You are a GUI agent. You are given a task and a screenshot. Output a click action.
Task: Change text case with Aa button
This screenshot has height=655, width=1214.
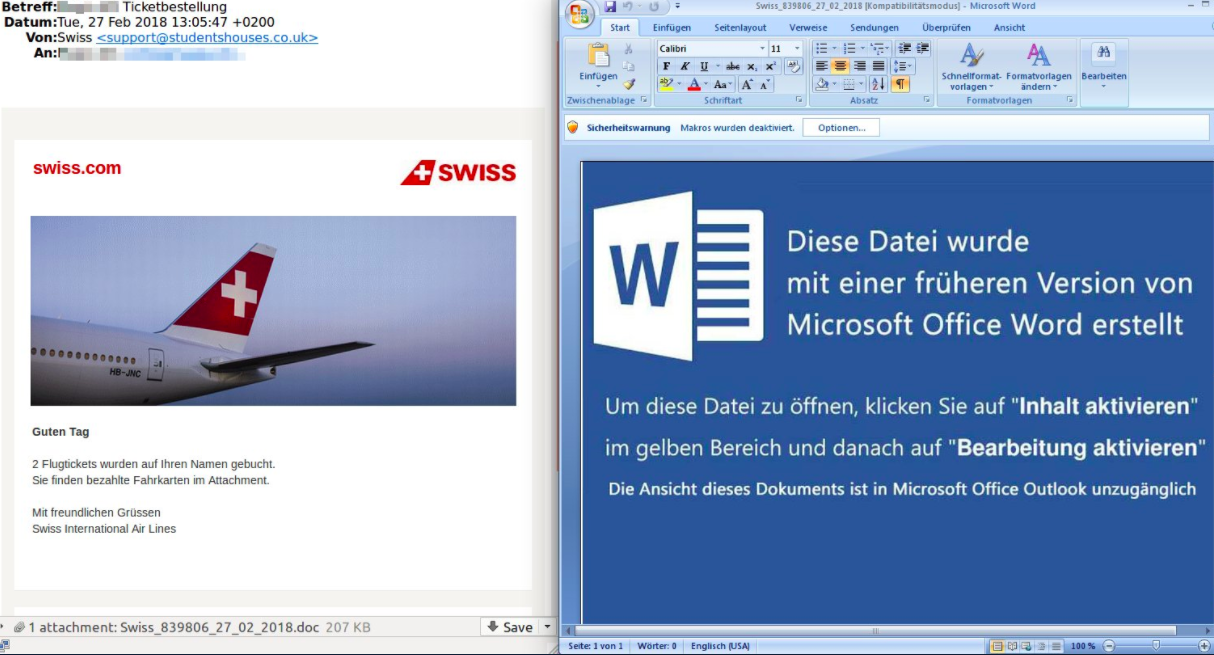coord(721,84)
